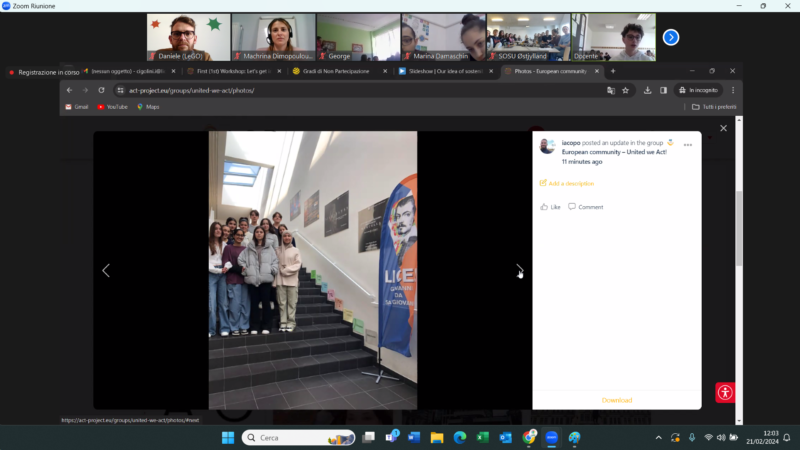The width and height of the screenshot is (800, 450).
Task: Open the Comment option on the photo
Action: pos(585,207)
